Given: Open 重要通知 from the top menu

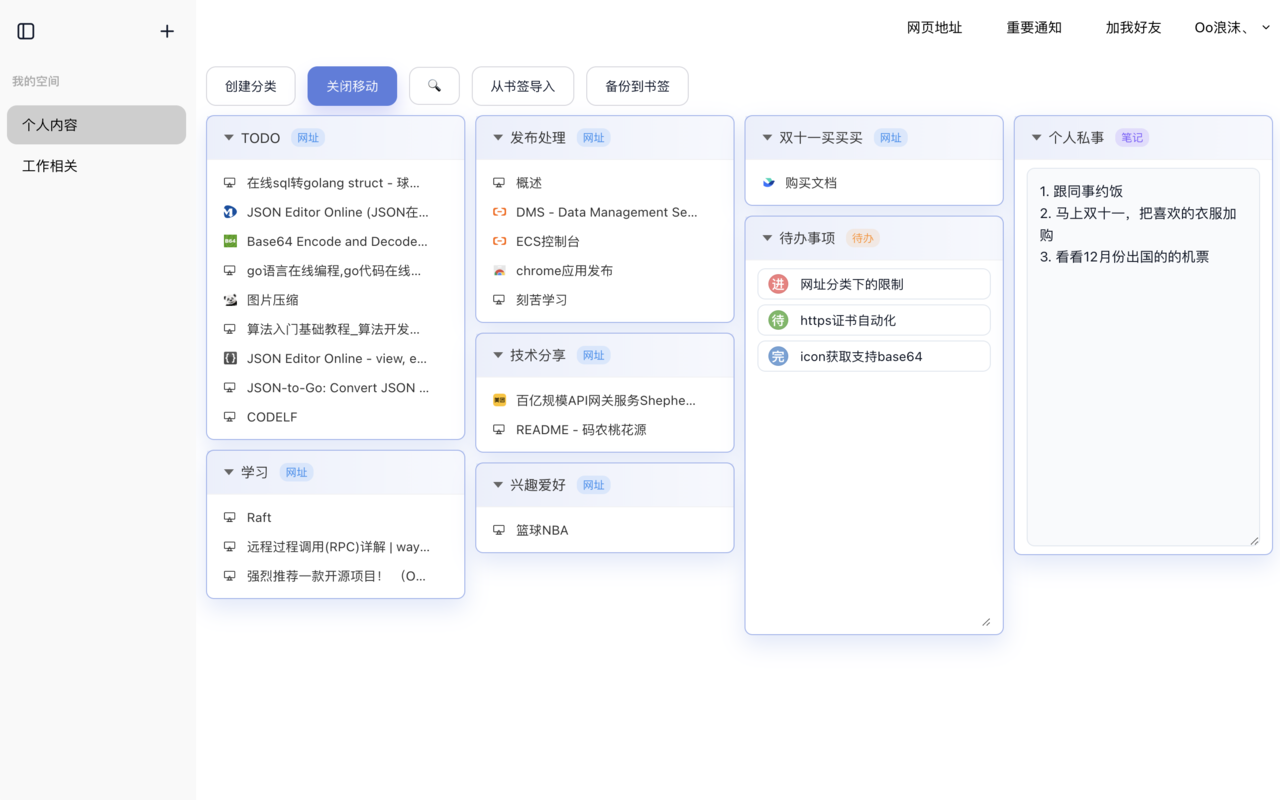Looking at the screenshot, I should [x=1034, y=28].
